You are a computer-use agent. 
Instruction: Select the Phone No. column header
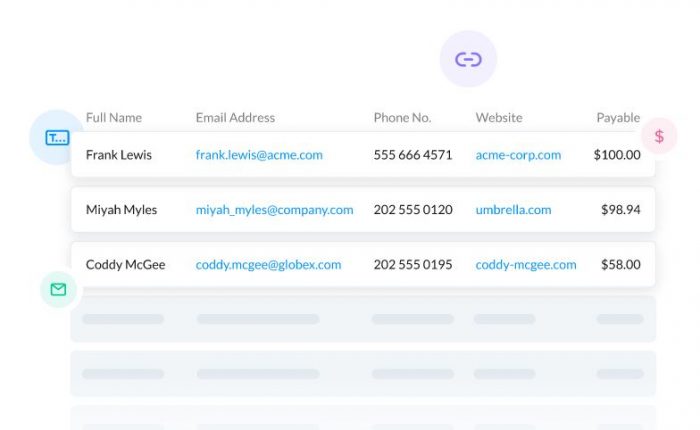click(x=402, y=118)
